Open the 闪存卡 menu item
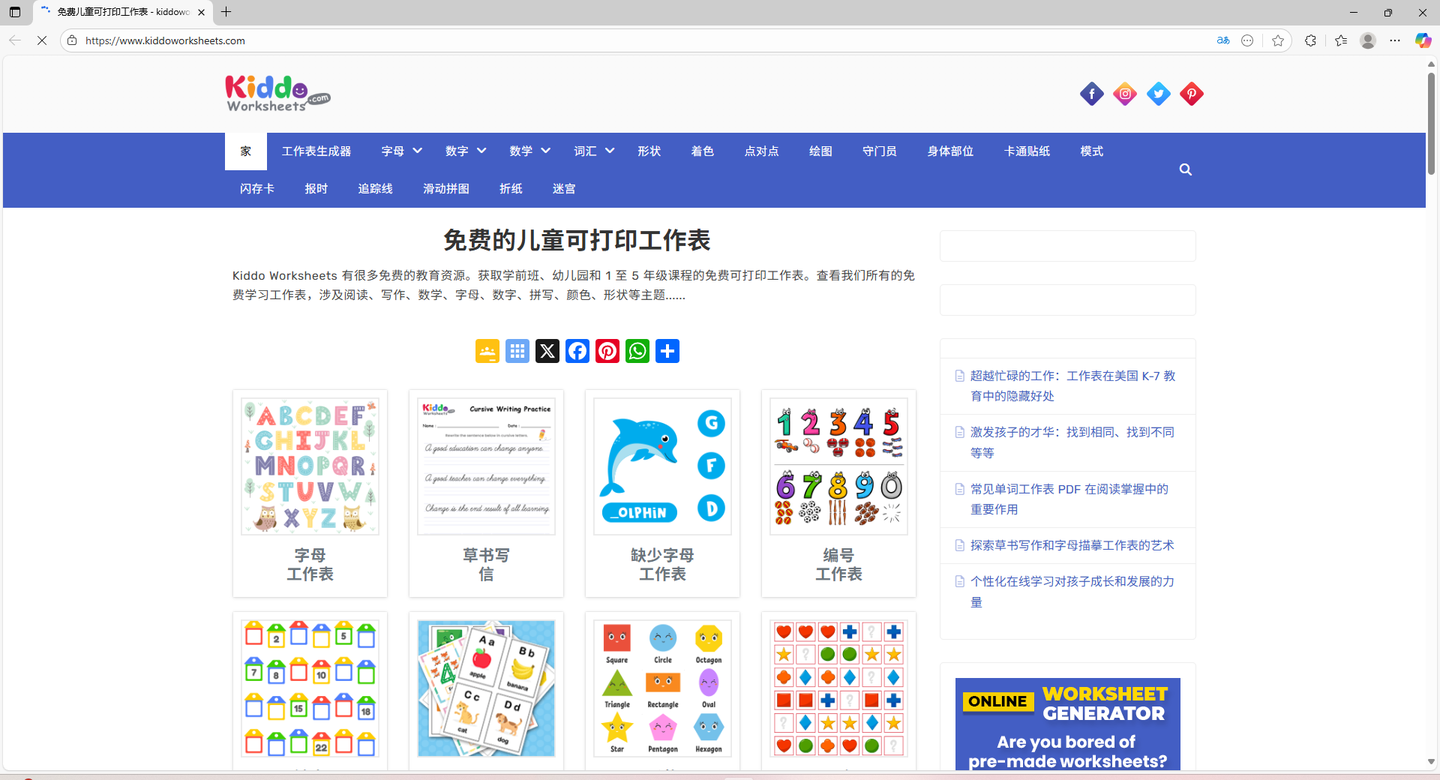 [257, 188]
